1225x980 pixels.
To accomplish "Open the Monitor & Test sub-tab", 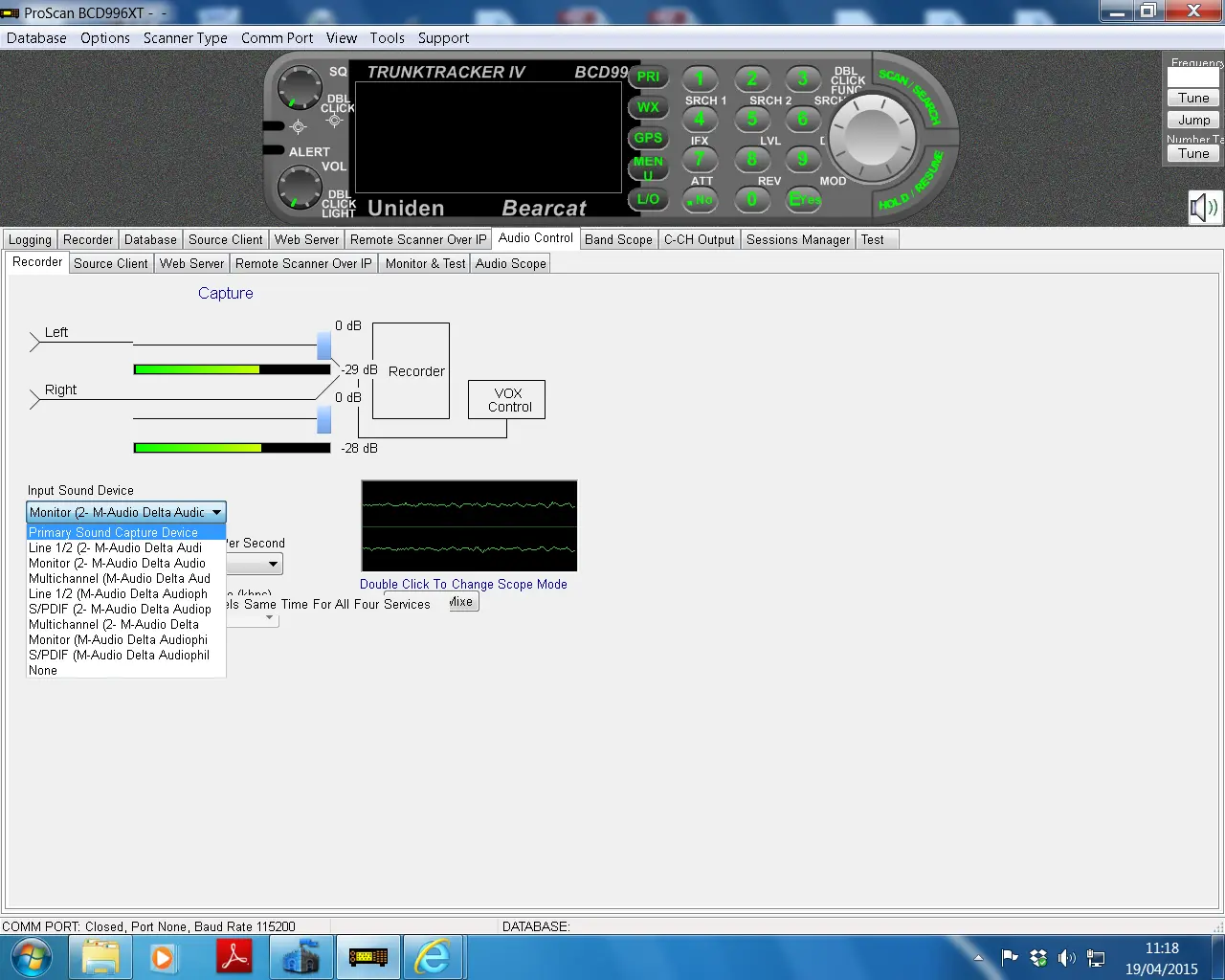I will pos(425,263).
